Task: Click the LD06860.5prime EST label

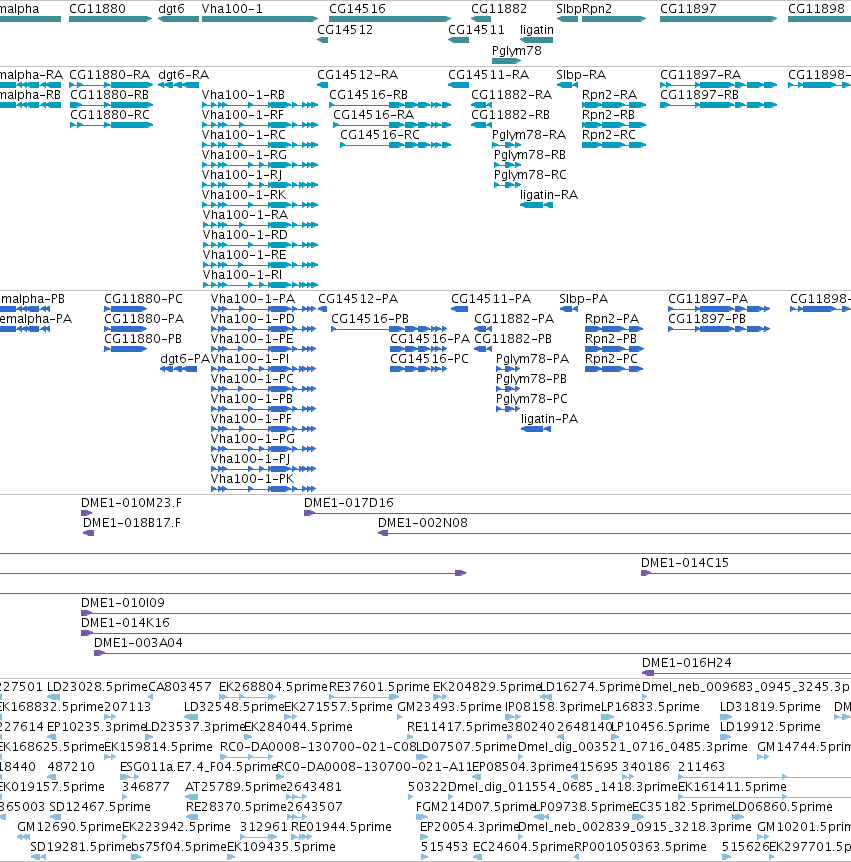Action: click(782, 806)
